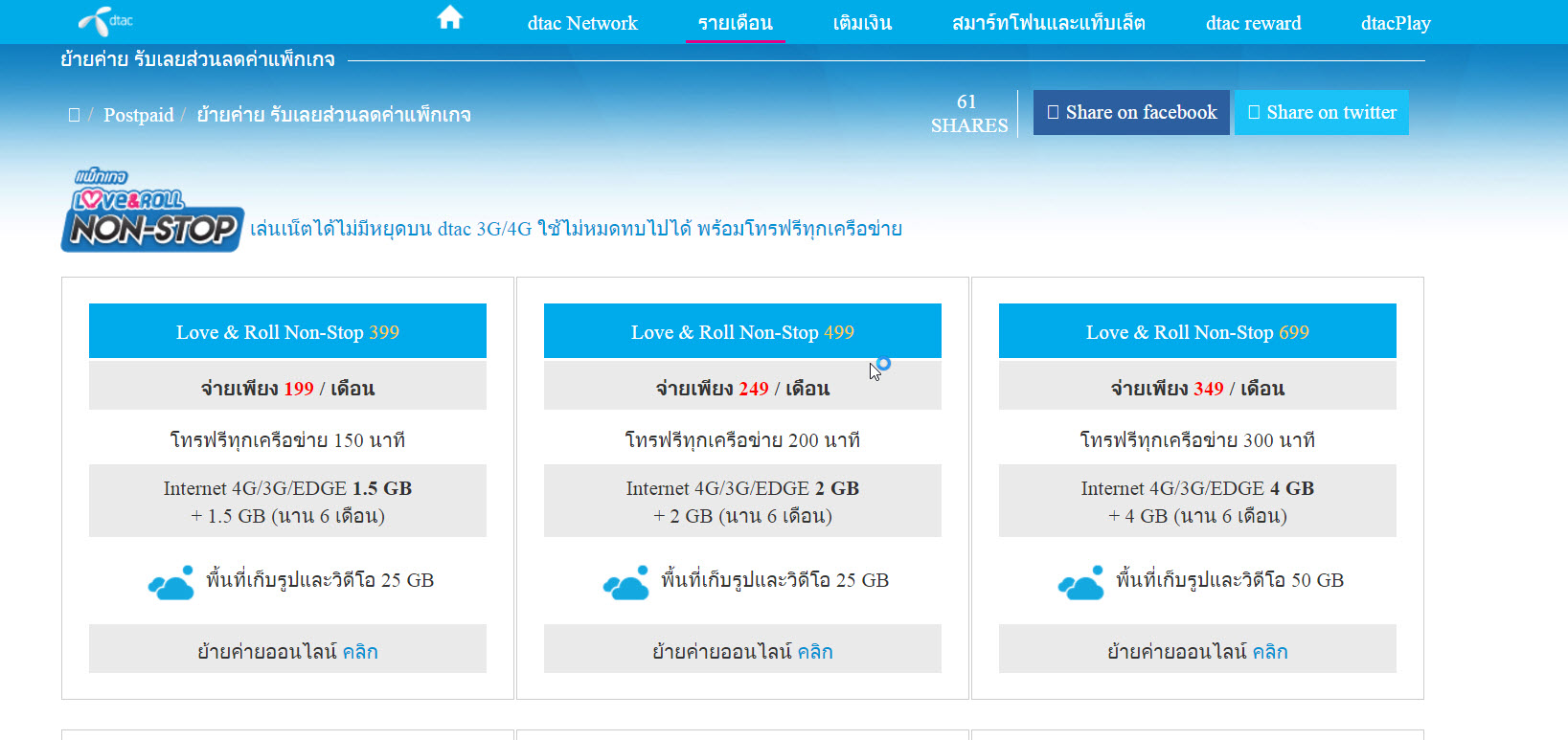Click the 300 นาที free calls text
1568x740 pixels.
pos(1197,439)
